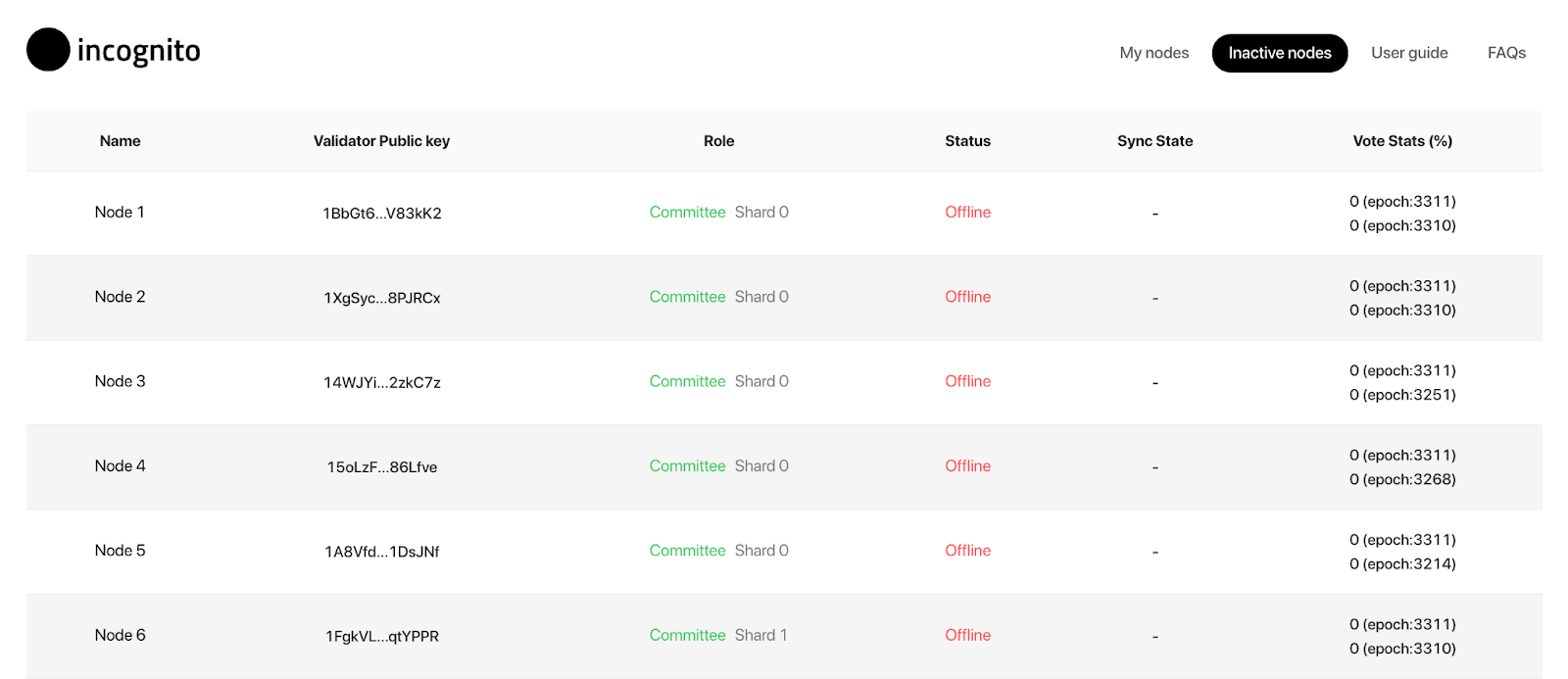This screenshot has height=679, width=1568.
Task: Click the Status column header
Action: point(967,141)
